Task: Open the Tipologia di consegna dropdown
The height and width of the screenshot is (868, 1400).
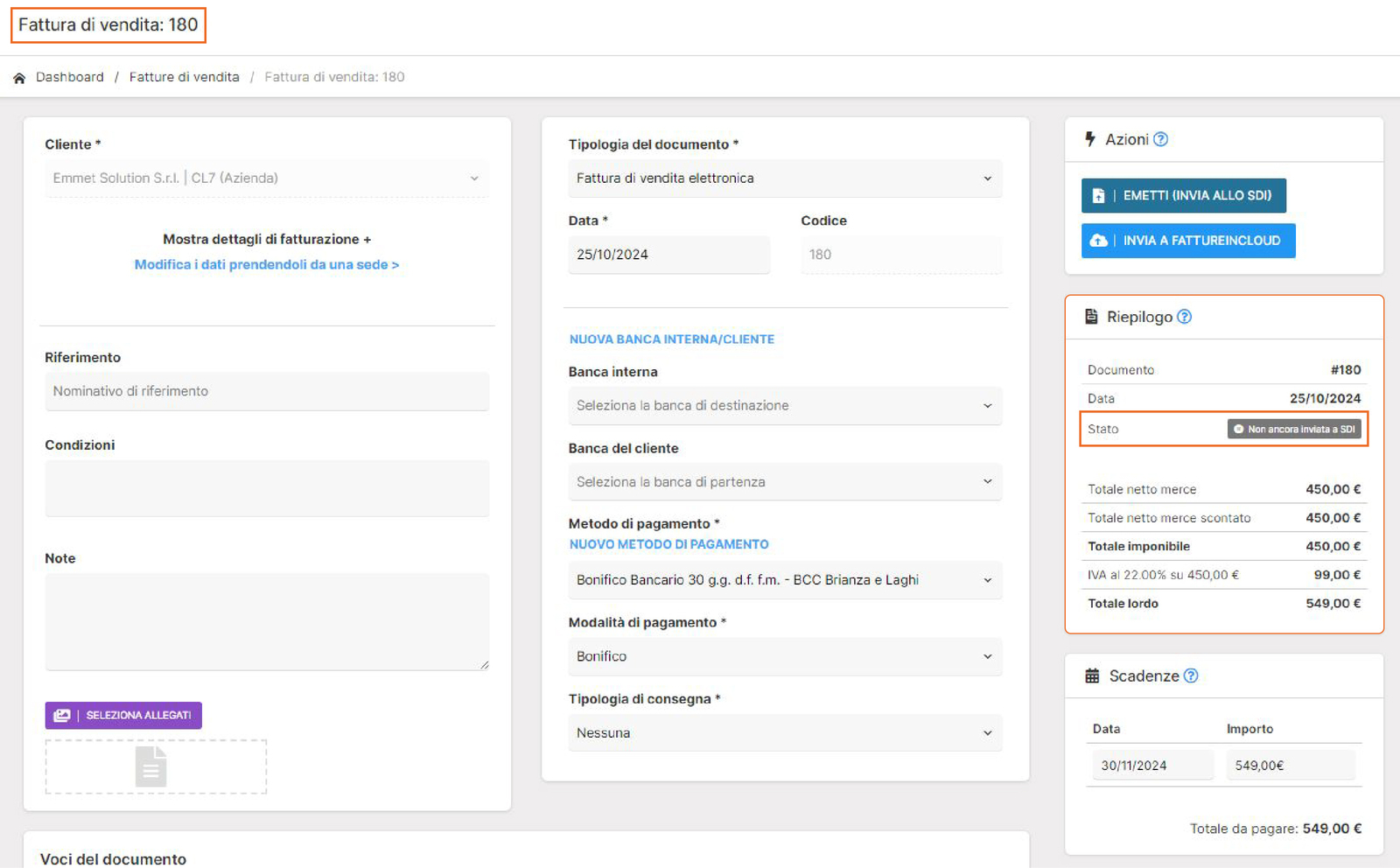Action: click(784, 733)
